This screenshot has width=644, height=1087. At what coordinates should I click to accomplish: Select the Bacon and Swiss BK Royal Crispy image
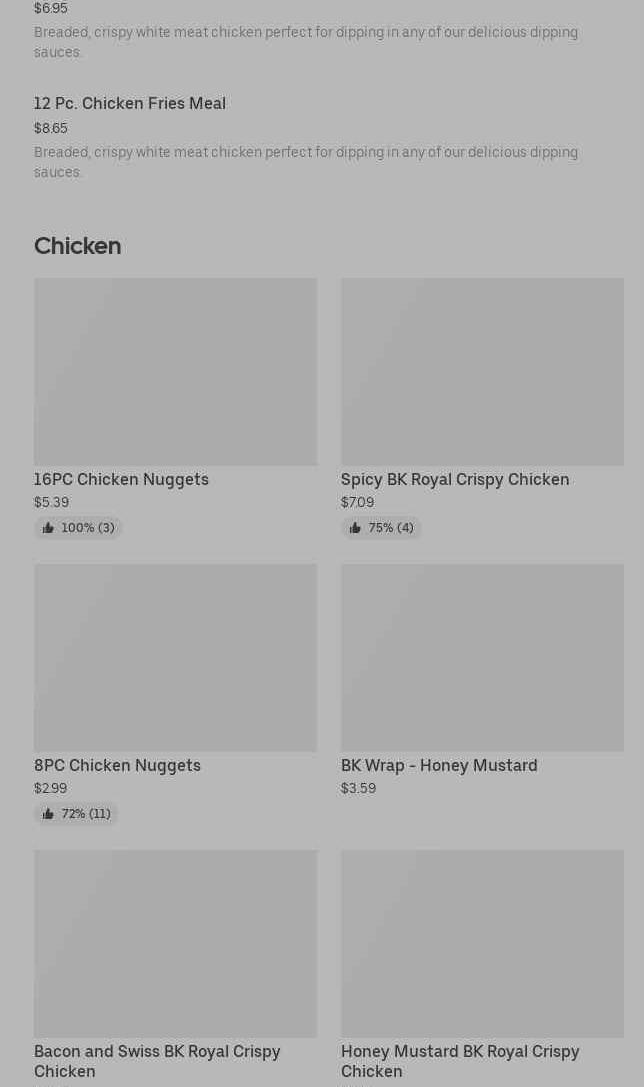tap(175, 943)
